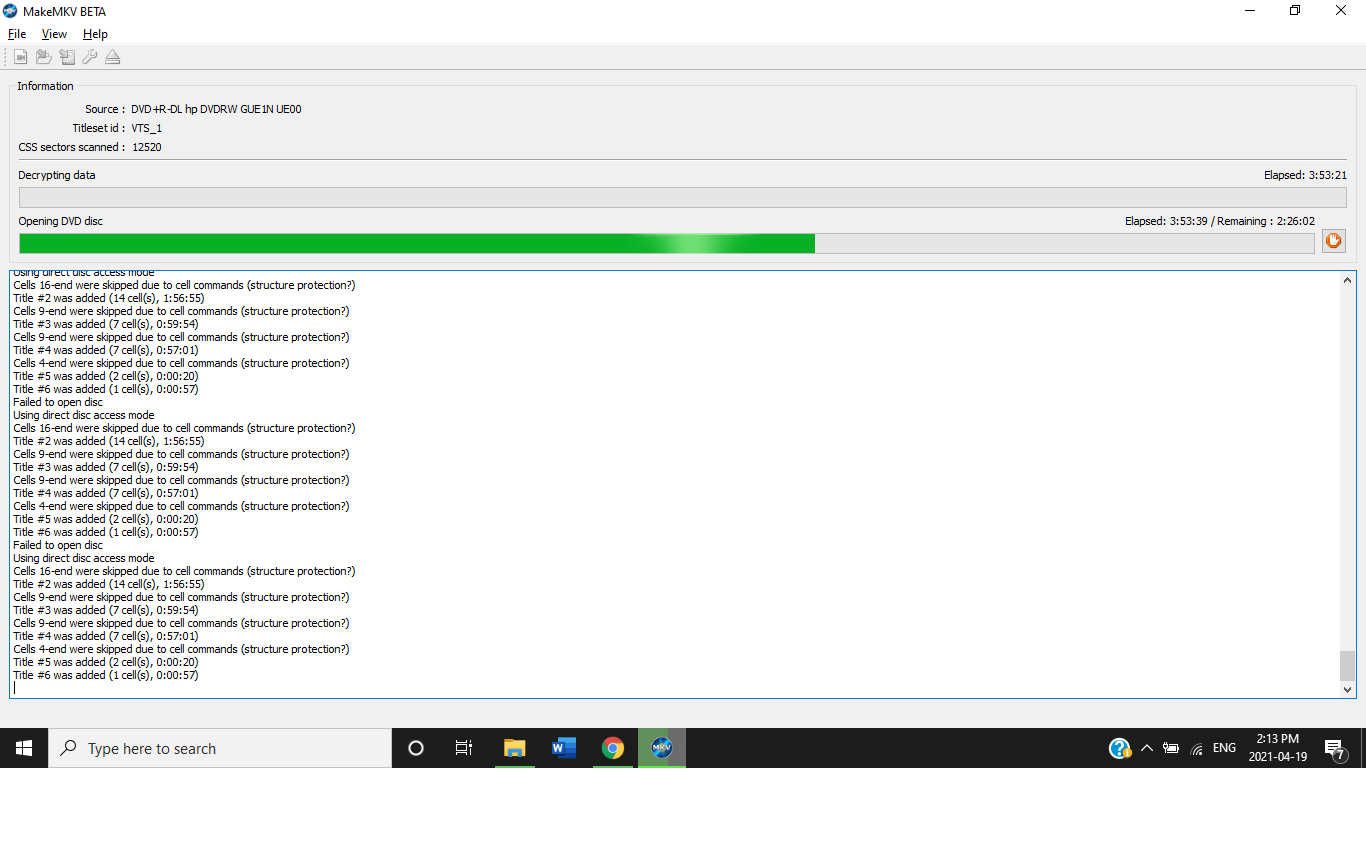Screen dimensions: 1366x844
Task: Click the Get Help question mark tray icon
Action: point(1120,748)
